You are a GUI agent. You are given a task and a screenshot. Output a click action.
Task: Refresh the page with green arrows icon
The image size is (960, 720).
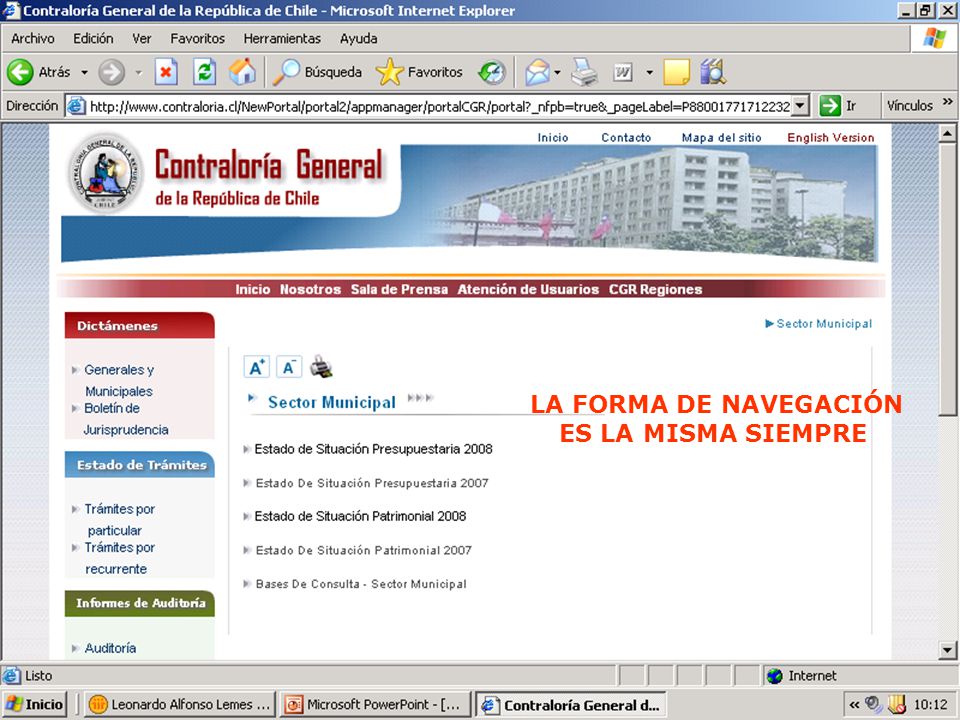[204, 72]
